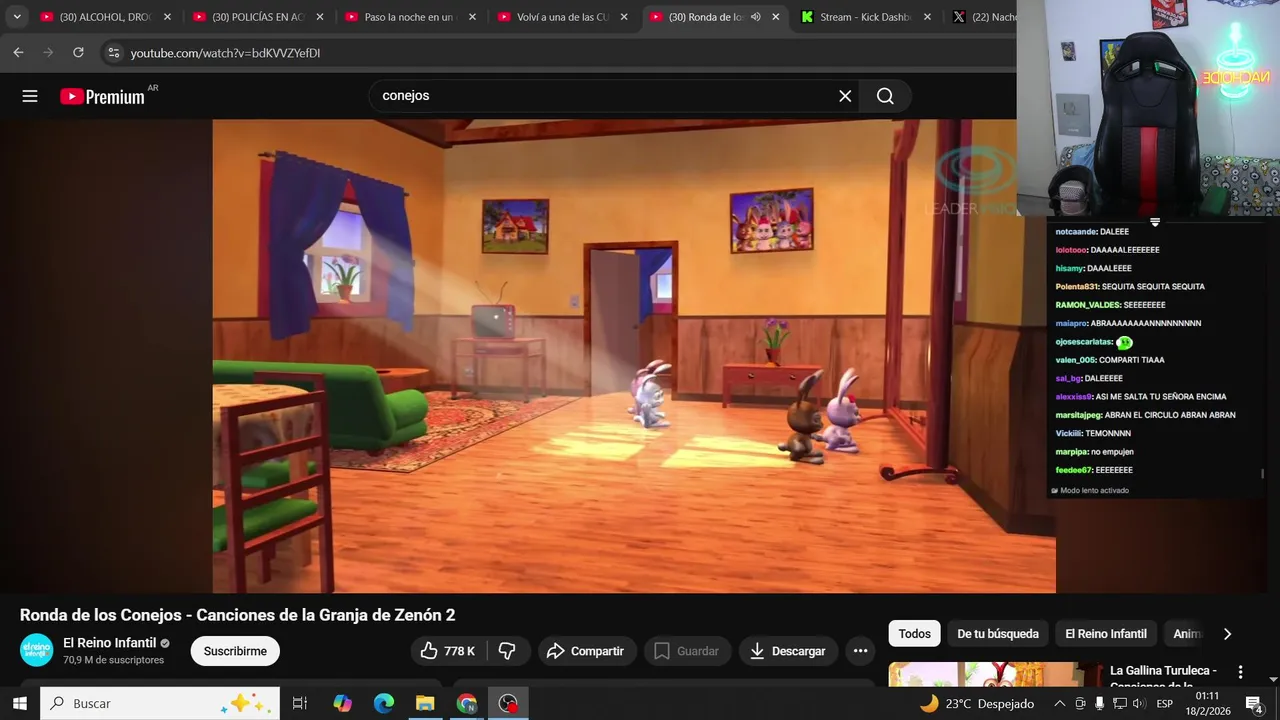Viewport: 1280px width, 720px height.
Task: Show hidden system tray icons
Action: pyautogui.click(x=1060, y=703)
